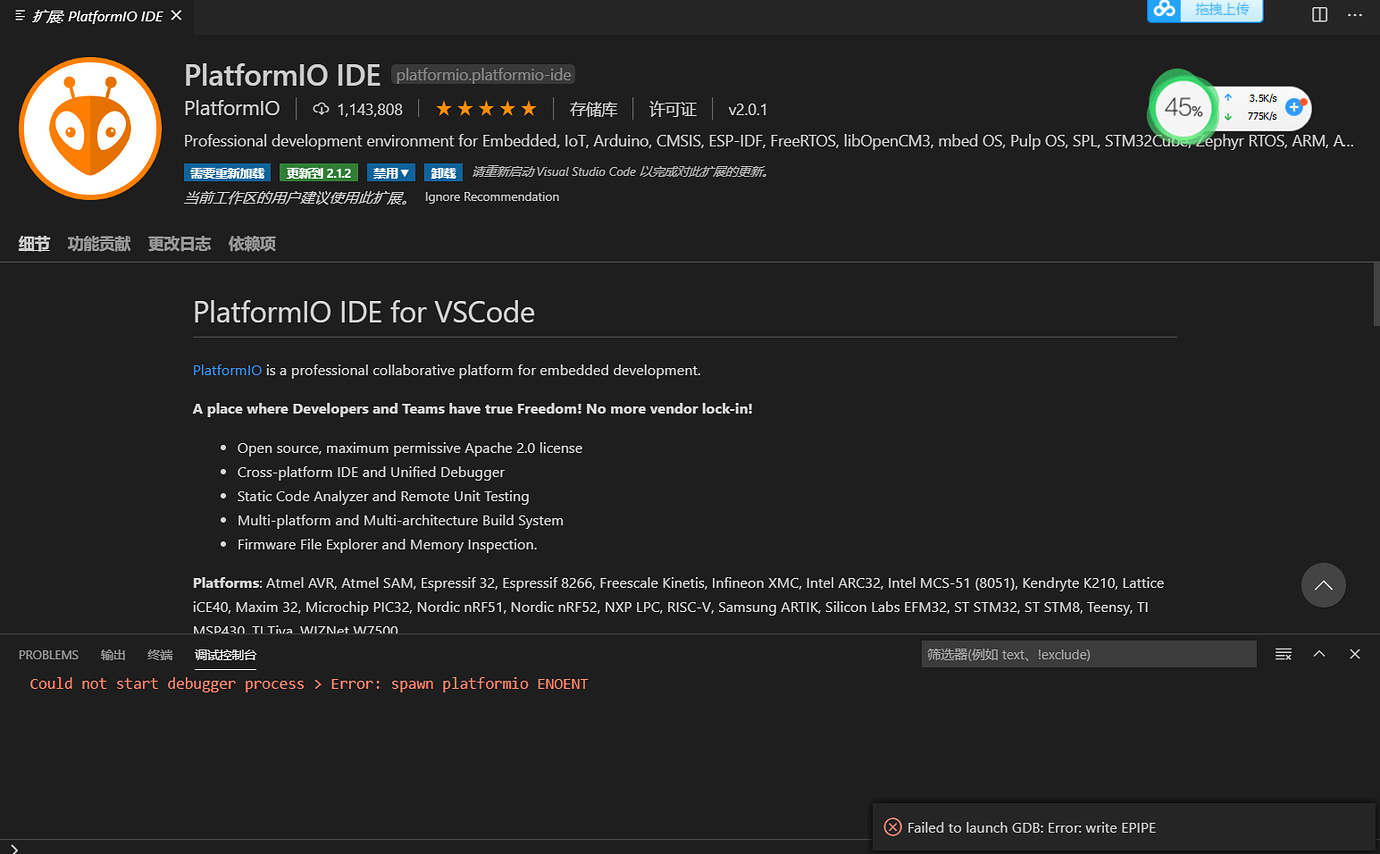Maximize the panel with the chevron-up icon
Image resolution: width=1380 pixels, height=854 pixels.
1319,654
